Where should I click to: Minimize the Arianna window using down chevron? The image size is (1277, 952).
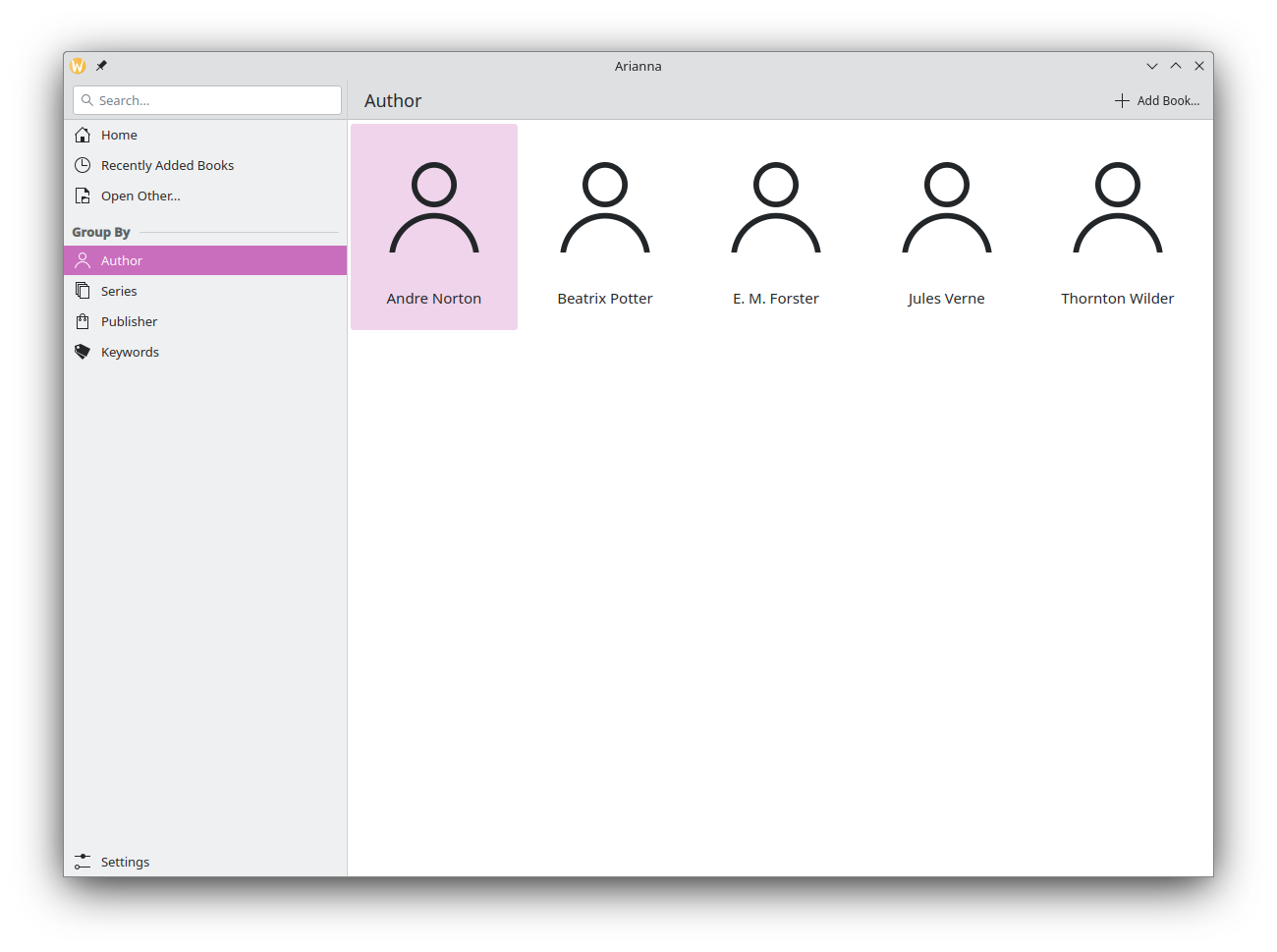click(x=1152, y=66)
